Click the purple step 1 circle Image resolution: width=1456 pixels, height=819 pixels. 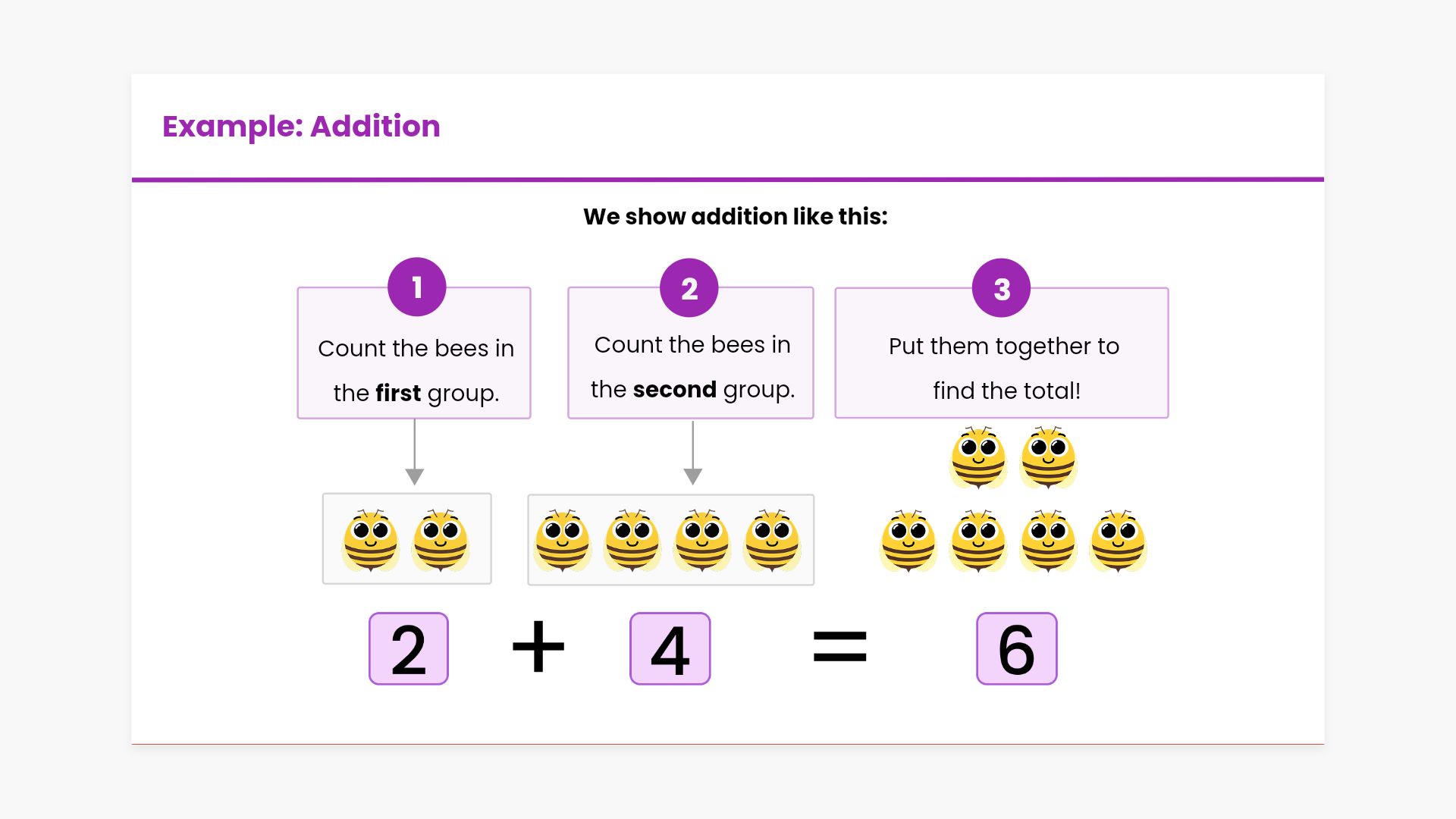[x=416, y=287]
